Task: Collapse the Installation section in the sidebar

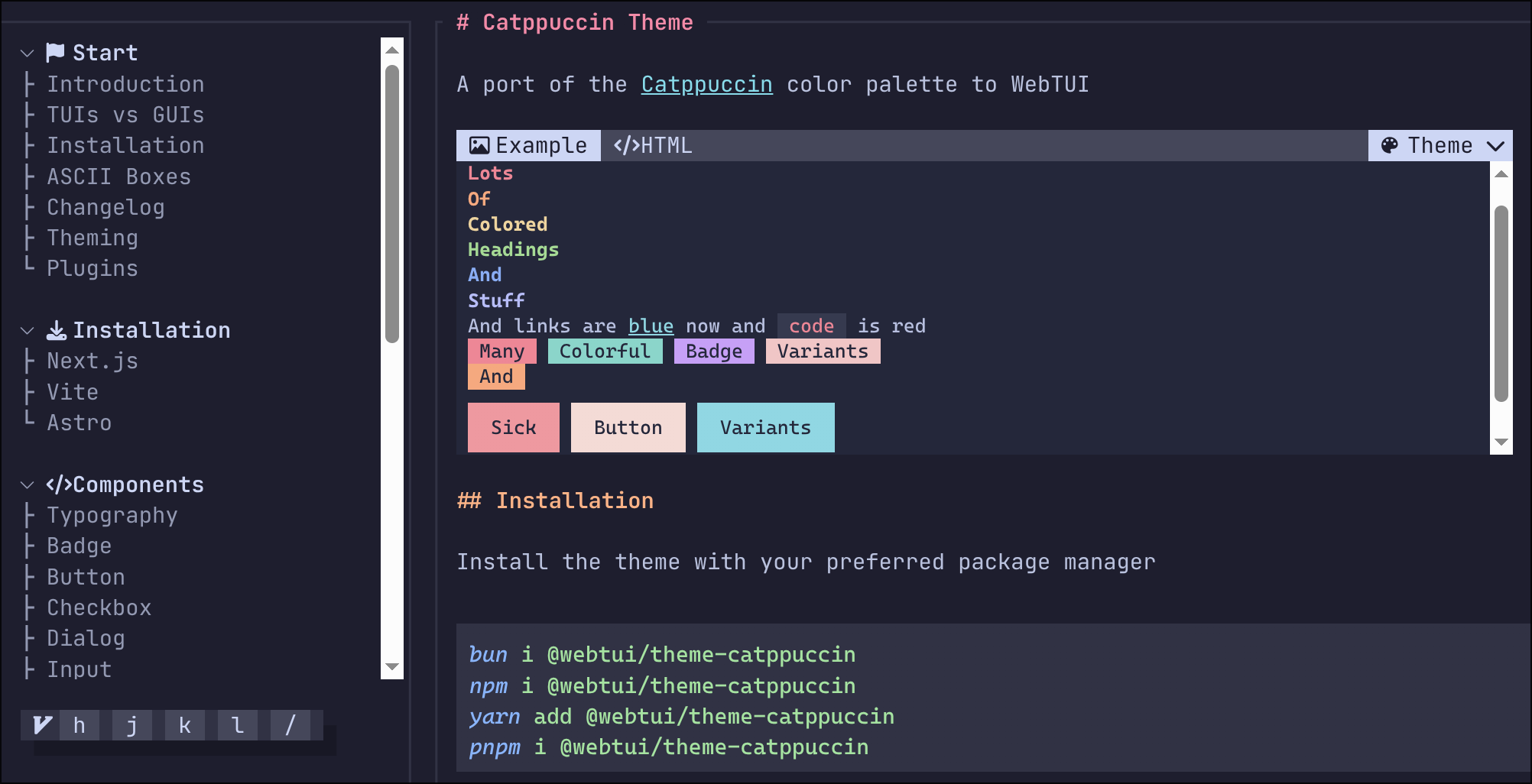Action: pos(27,329)
